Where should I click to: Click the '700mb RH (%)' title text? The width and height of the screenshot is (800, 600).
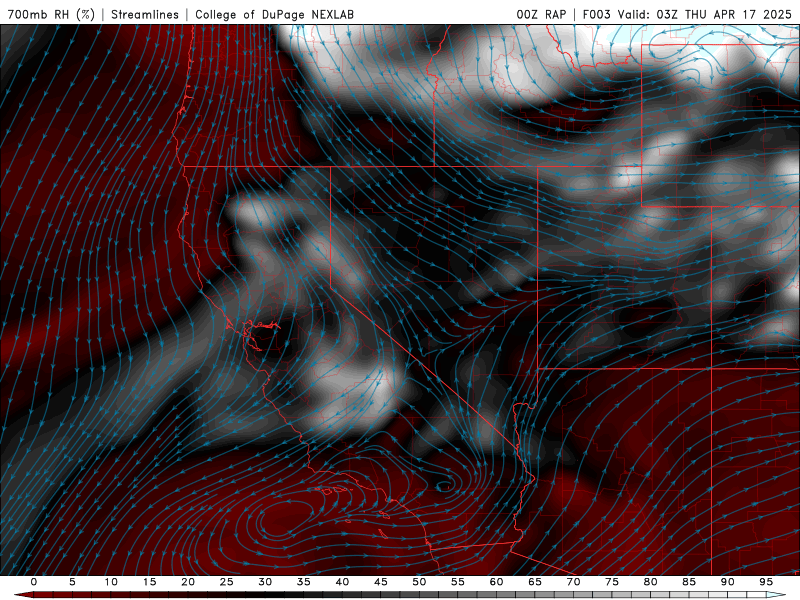(x=51, y=14)
